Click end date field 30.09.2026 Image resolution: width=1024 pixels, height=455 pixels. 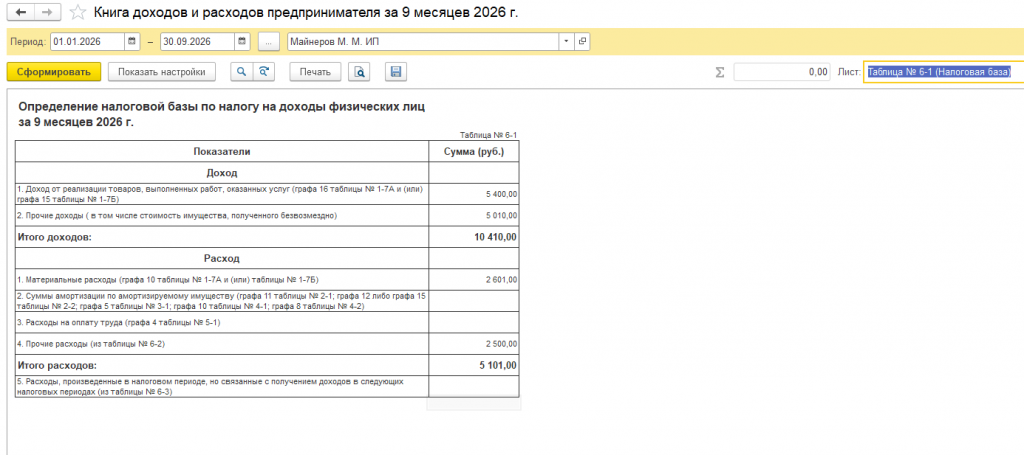197,41
